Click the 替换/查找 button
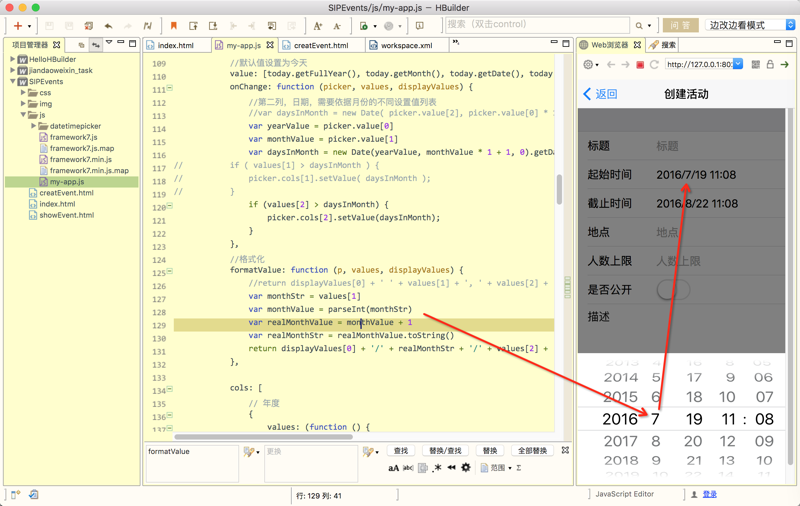 [445, 450]
